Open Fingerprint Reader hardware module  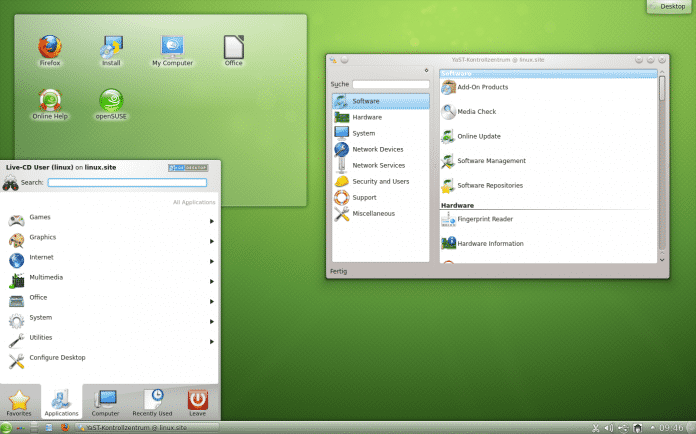(x=484, y=219)
